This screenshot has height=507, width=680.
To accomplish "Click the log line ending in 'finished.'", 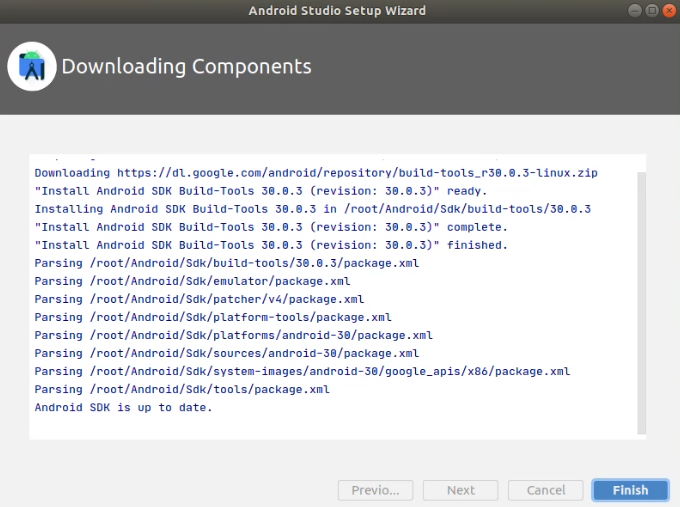I will click(x=271, y=245).
